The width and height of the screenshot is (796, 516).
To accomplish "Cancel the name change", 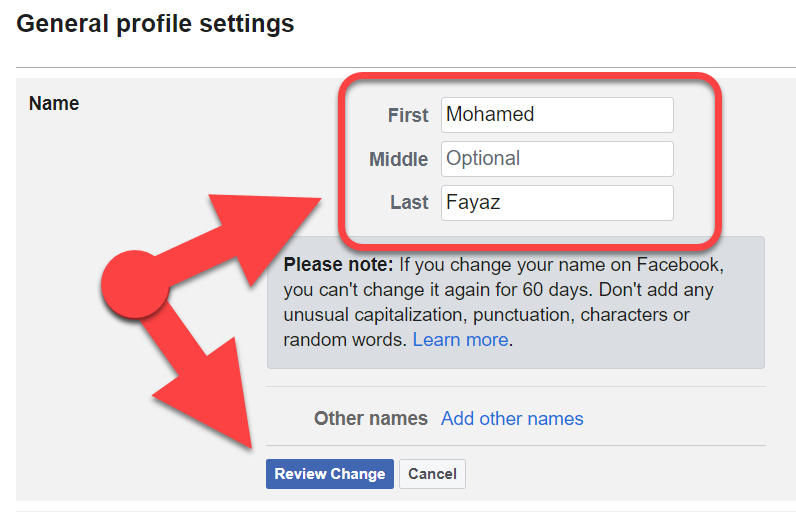I will click(x=432, y=474).
